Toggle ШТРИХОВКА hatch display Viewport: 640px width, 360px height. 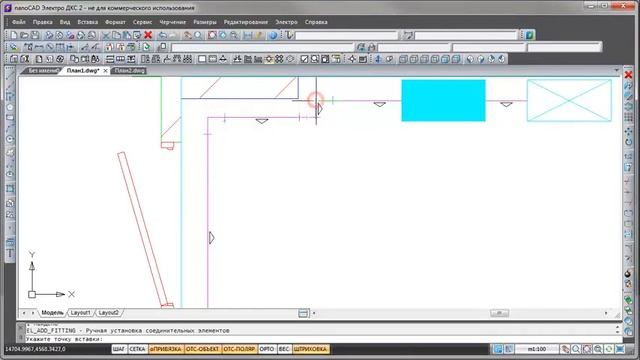311,349
